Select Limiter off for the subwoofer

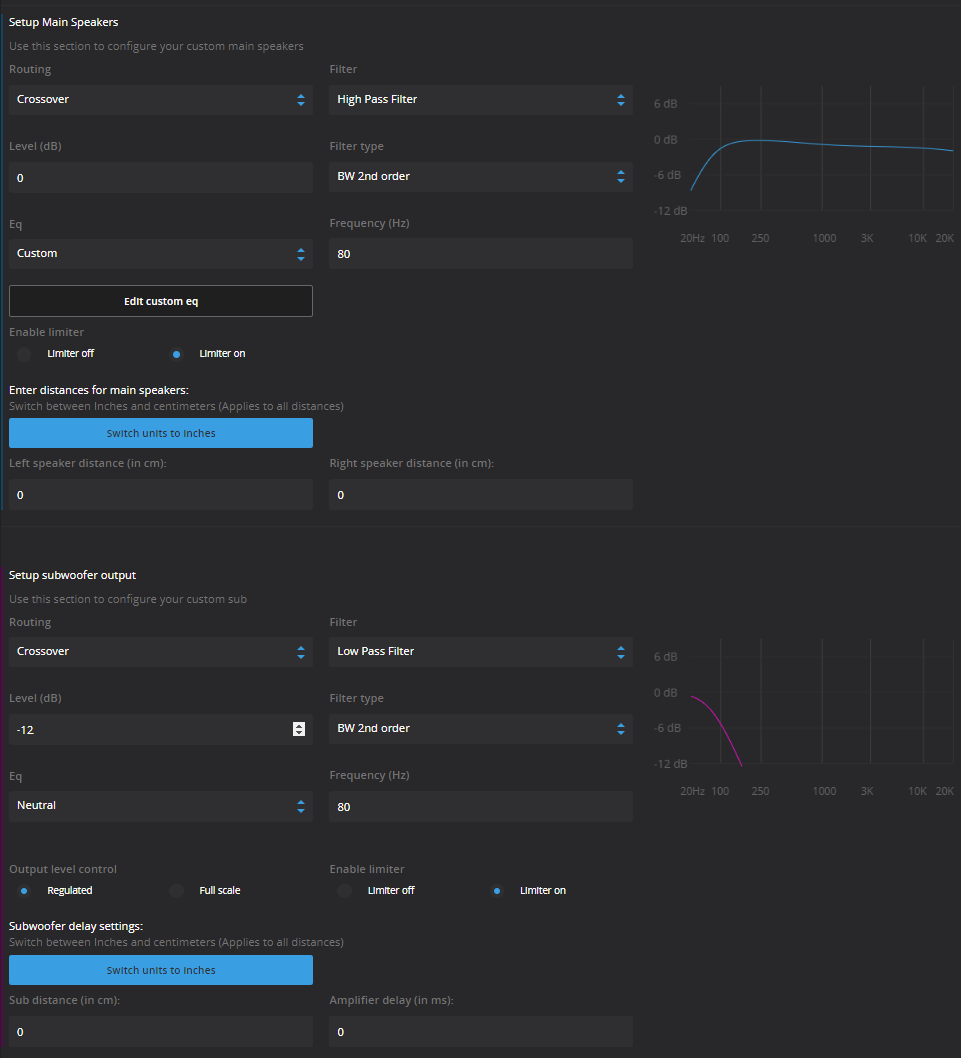tap(344, 890)
